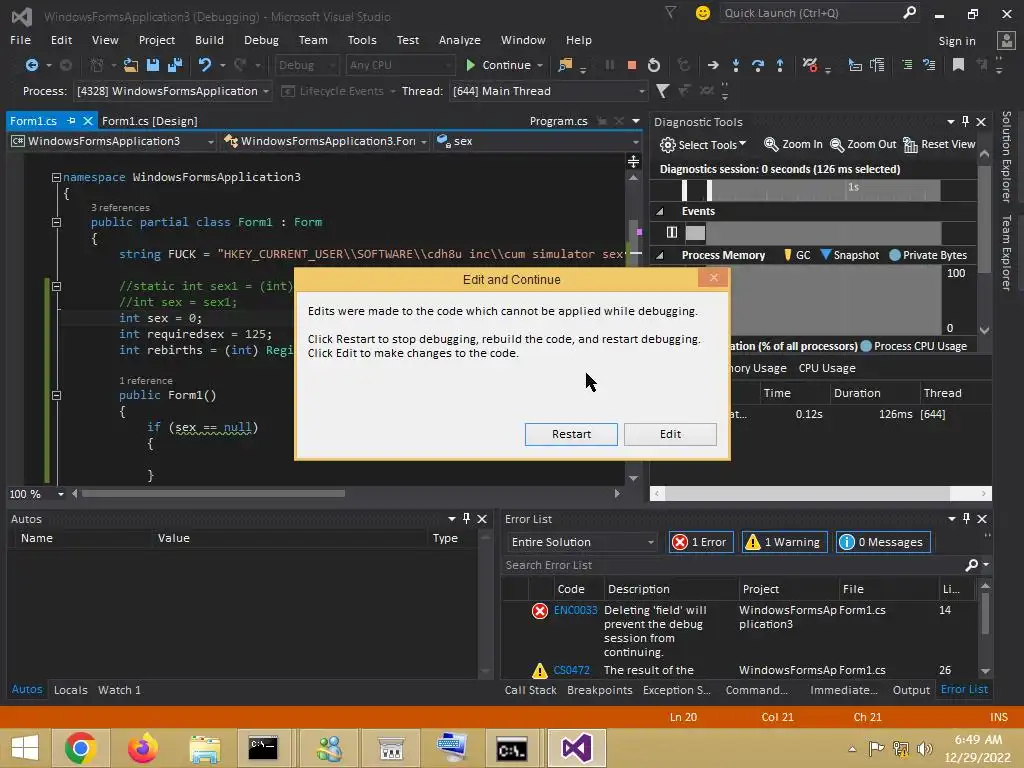Click Sign in at top right
The width and height of the screenshot is (1024, 768).
tap(957, 40)
